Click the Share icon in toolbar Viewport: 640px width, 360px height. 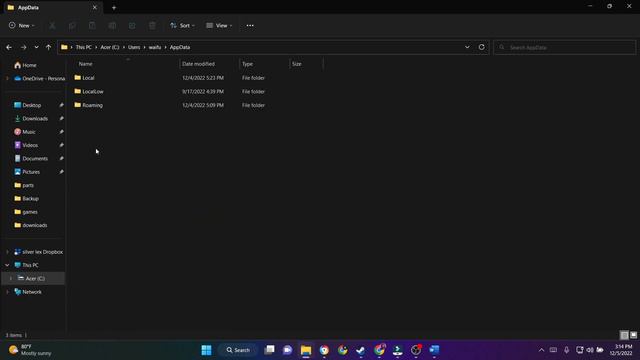132,26
